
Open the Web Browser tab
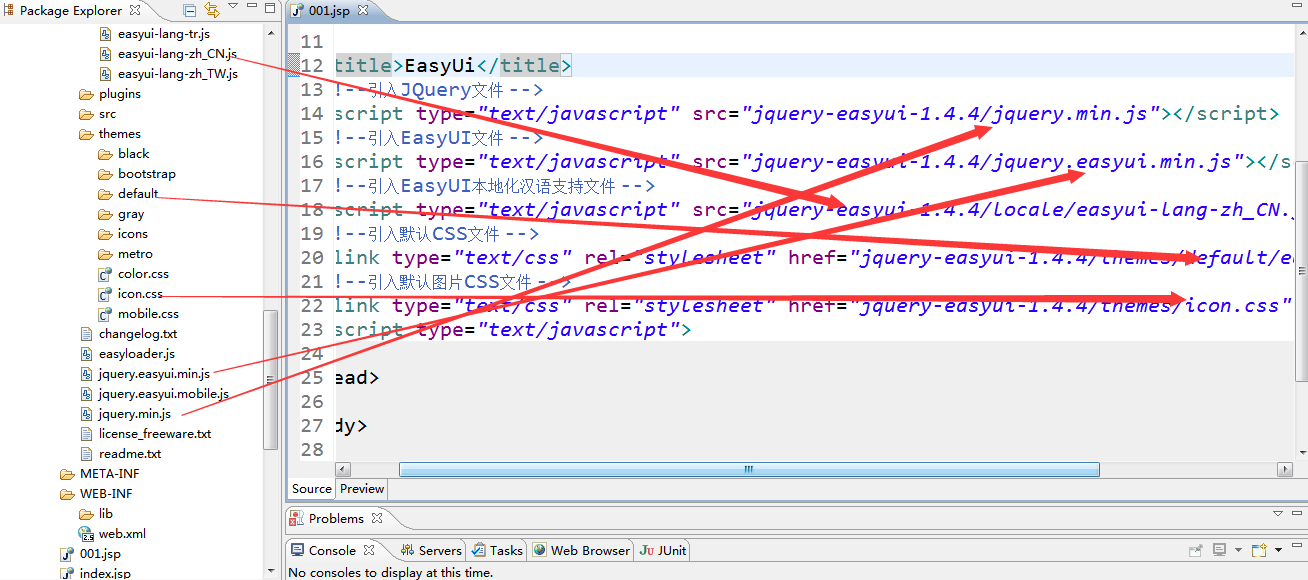[581, 550]
